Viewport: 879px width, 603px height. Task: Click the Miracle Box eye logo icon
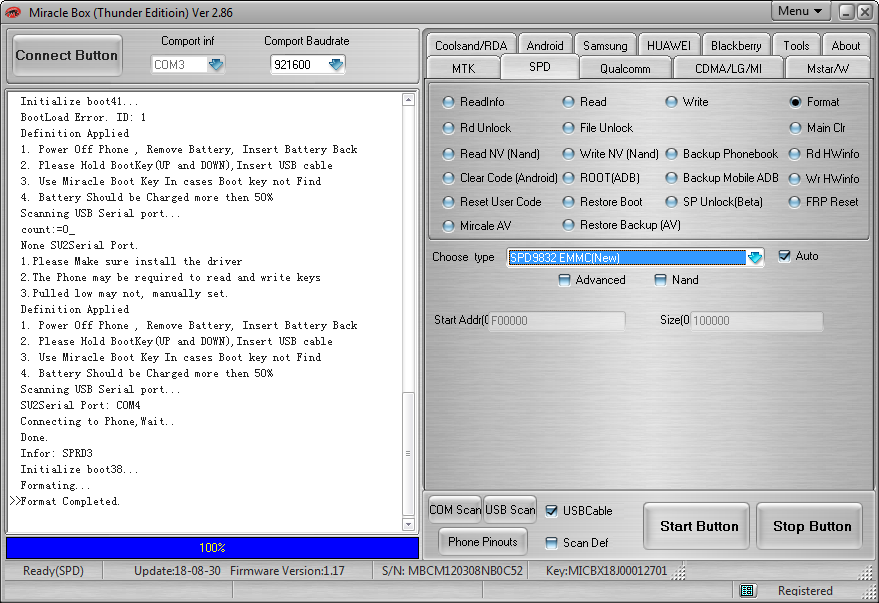coord(12,12)
